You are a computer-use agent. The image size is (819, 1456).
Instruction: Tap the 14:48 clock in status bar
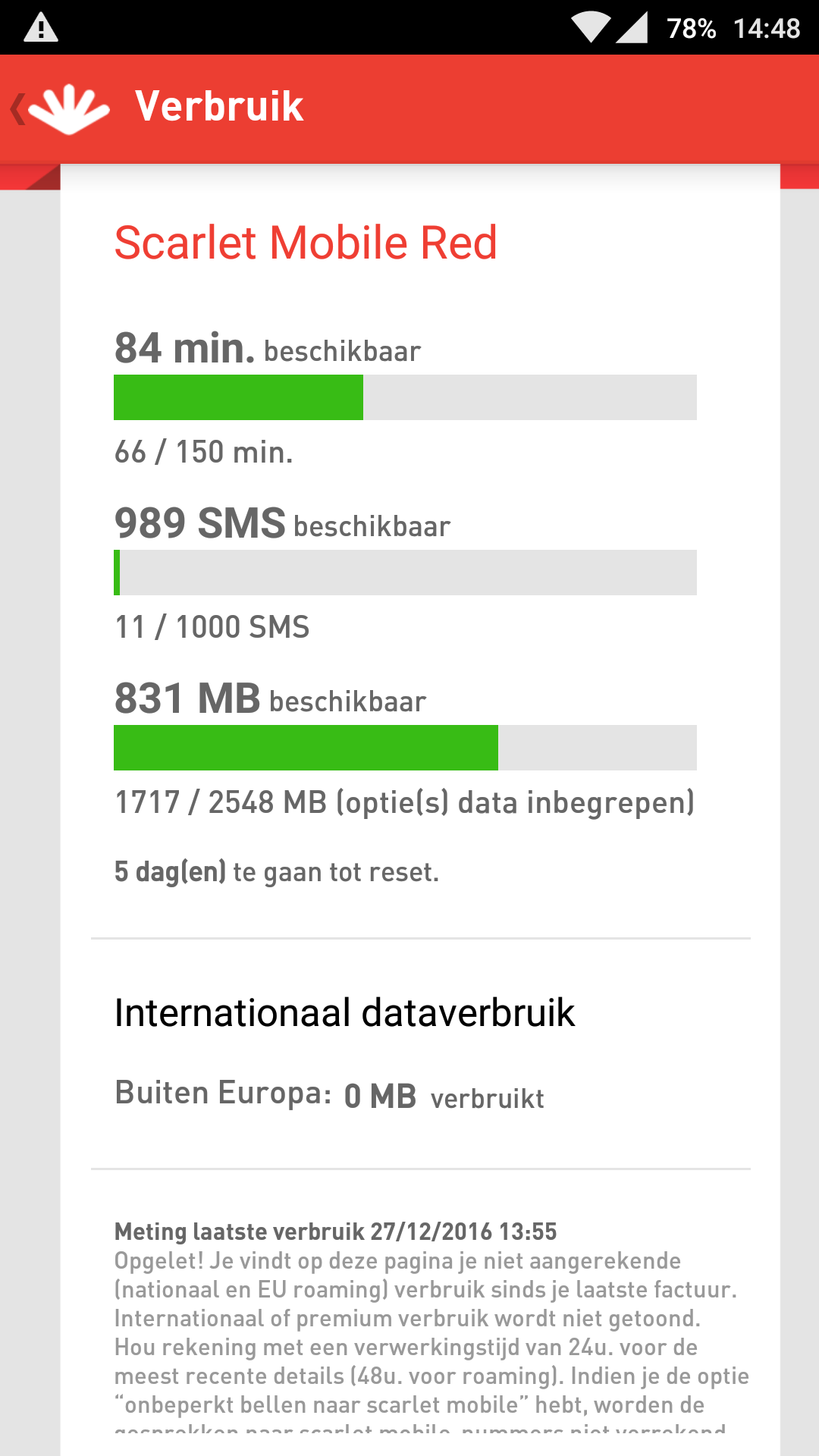[767, 29]
